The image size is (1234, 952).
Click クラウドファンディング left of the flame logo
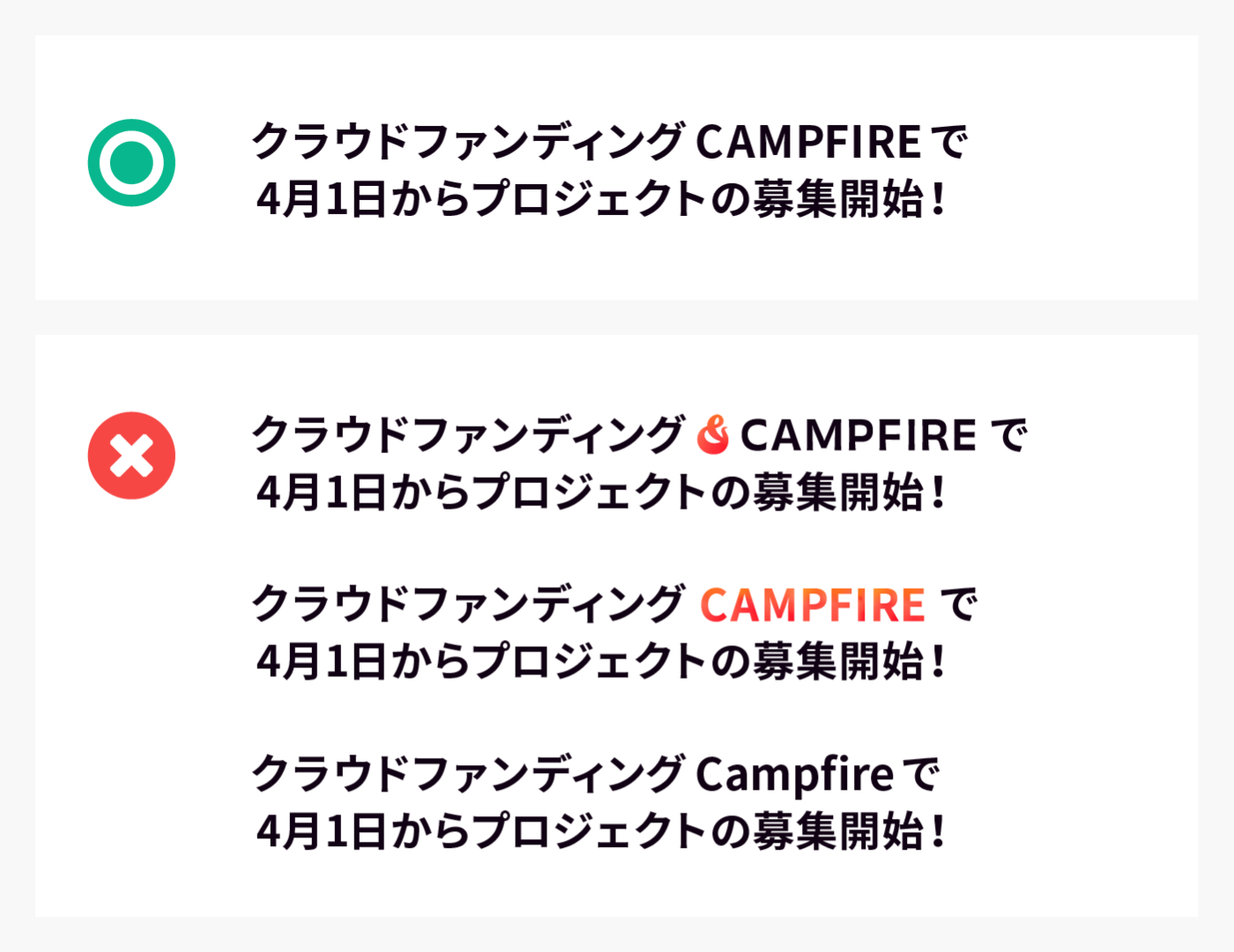(x=467, y=435)
